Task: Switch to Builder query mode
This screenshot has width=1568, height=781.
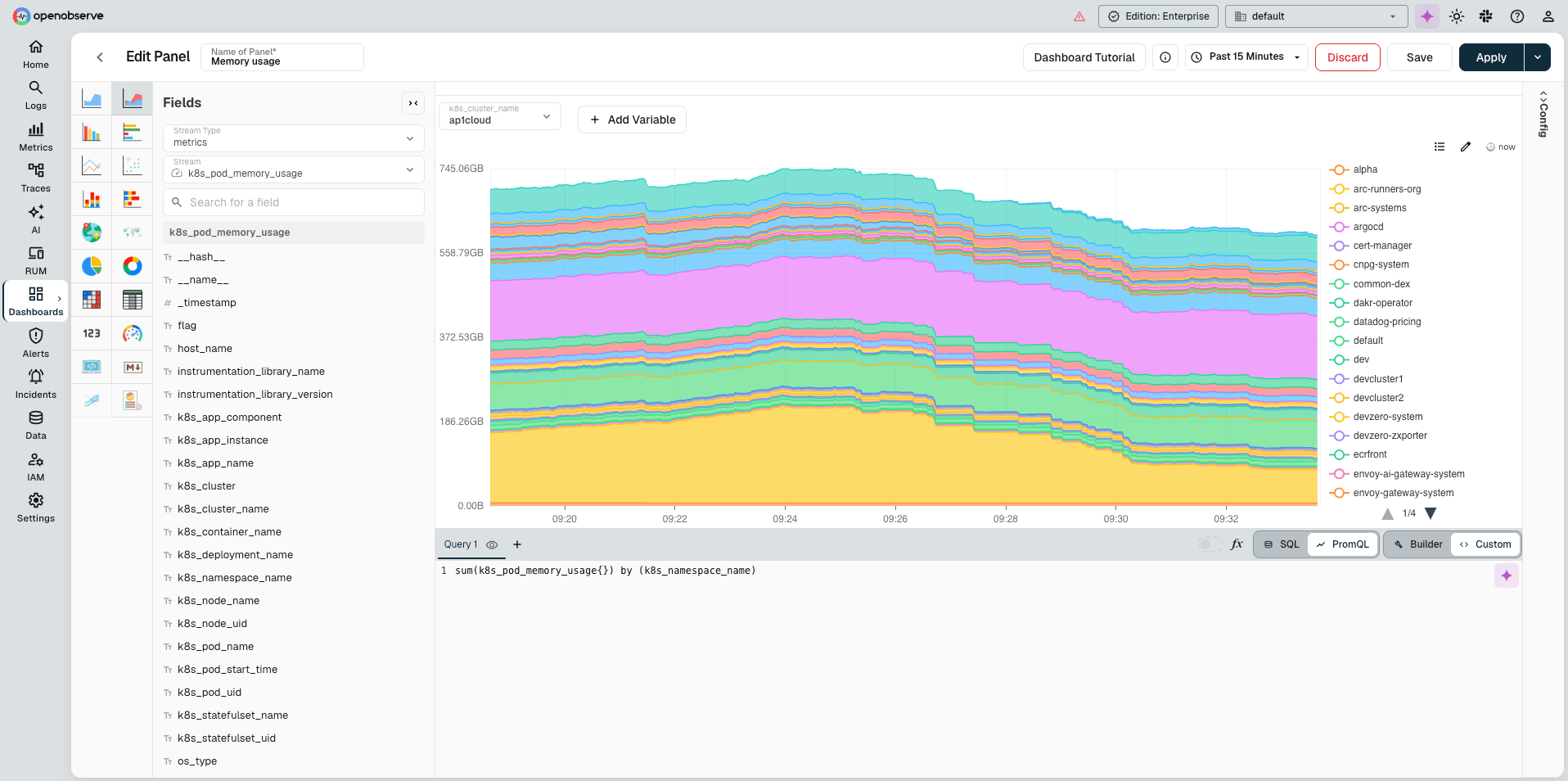Action: coord(1418,544)
